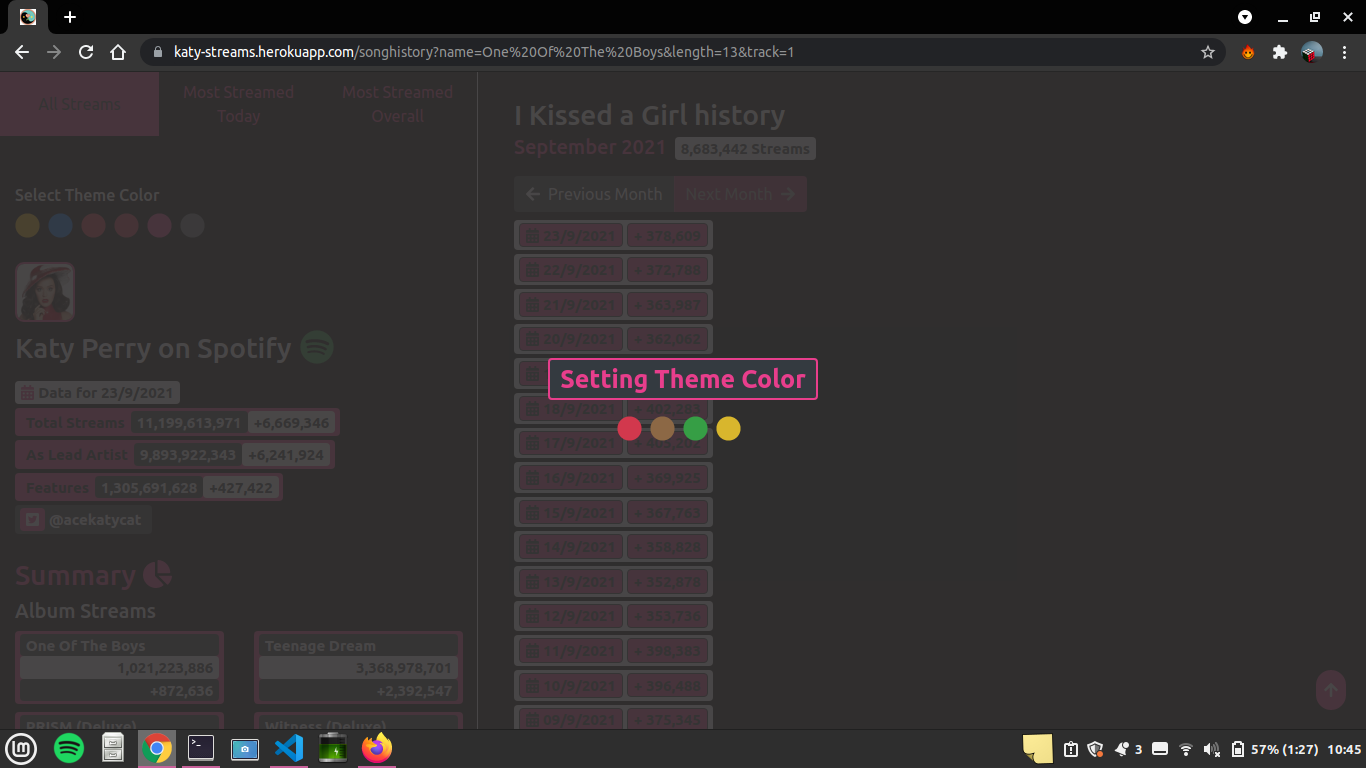Switch to Most Streamed Today tab
The image size is (1366, 768).
238,104
